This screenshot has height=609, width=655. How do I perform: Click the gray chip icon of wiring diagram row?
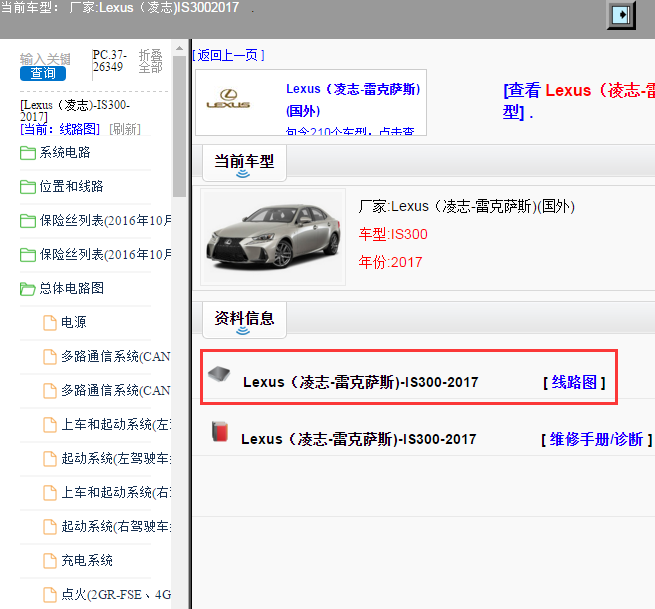pos(219,374)
